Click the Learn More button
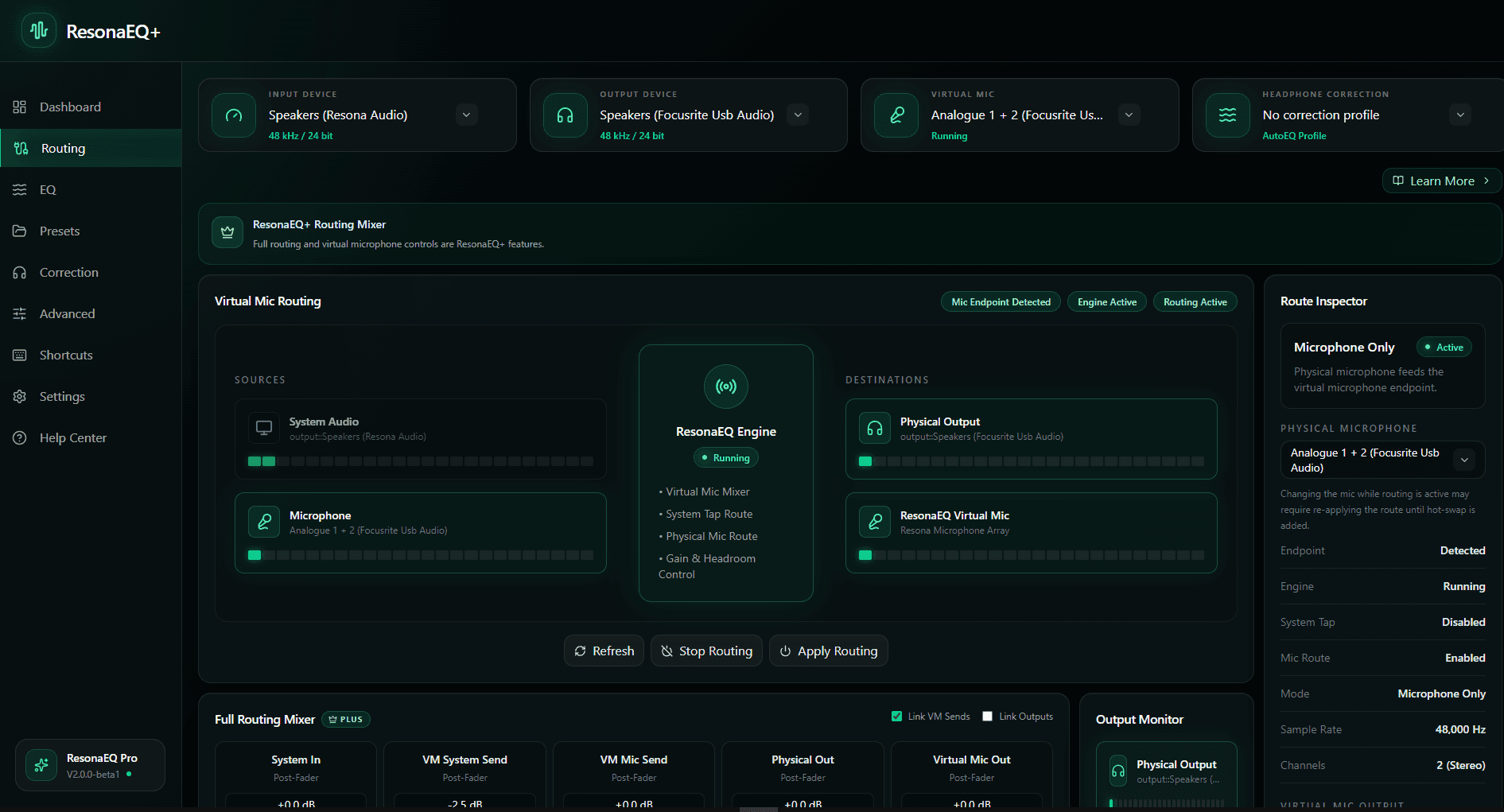The width and height of the screenshot is (1504, 812). coord(1442,181)
